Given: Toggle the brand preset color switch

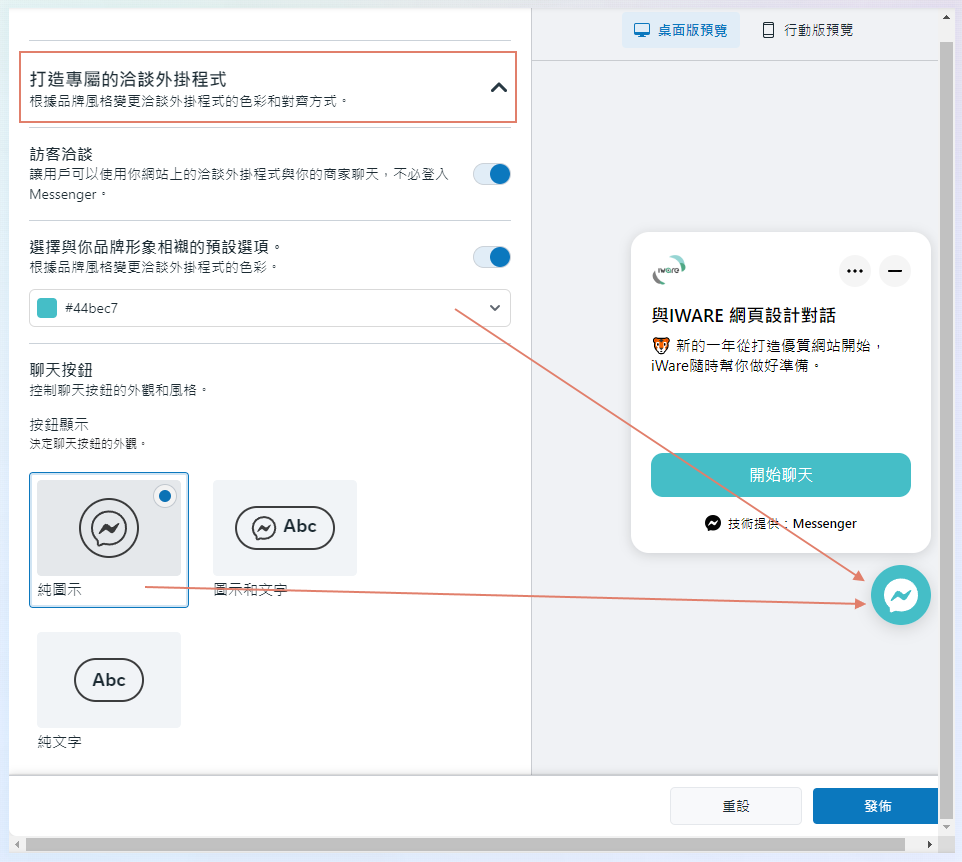Looking at the screenshot, I should coord(492,257).
